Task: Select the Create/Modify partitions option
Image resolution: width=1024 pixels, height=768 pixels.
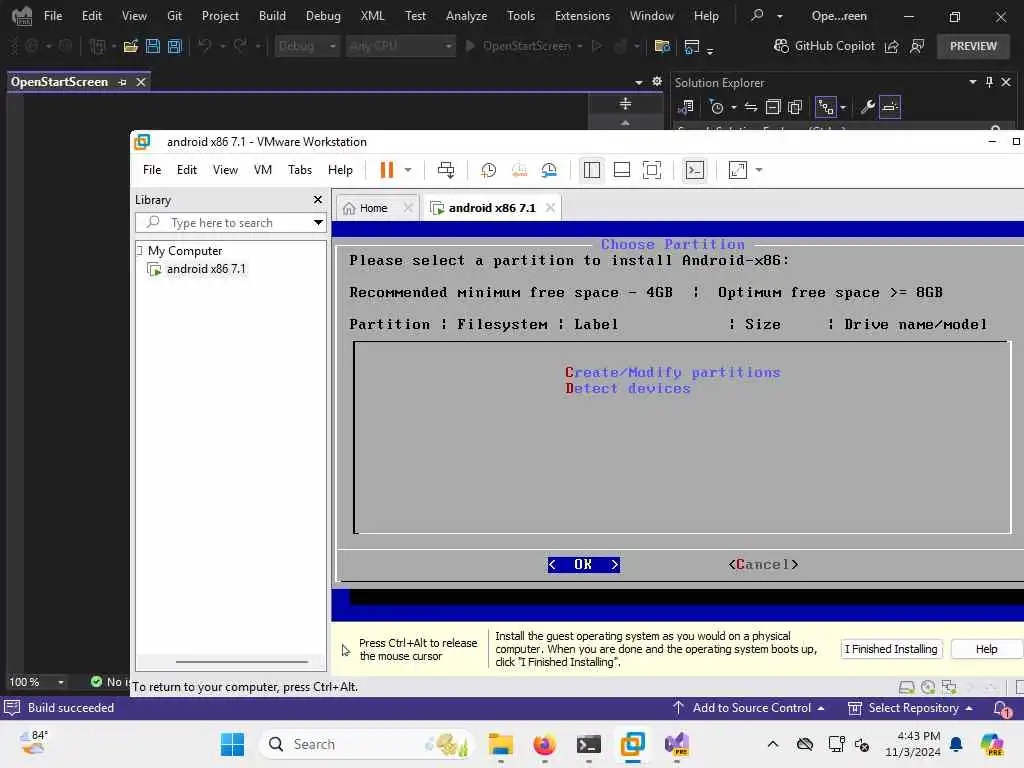Action: tap(673, 372)
